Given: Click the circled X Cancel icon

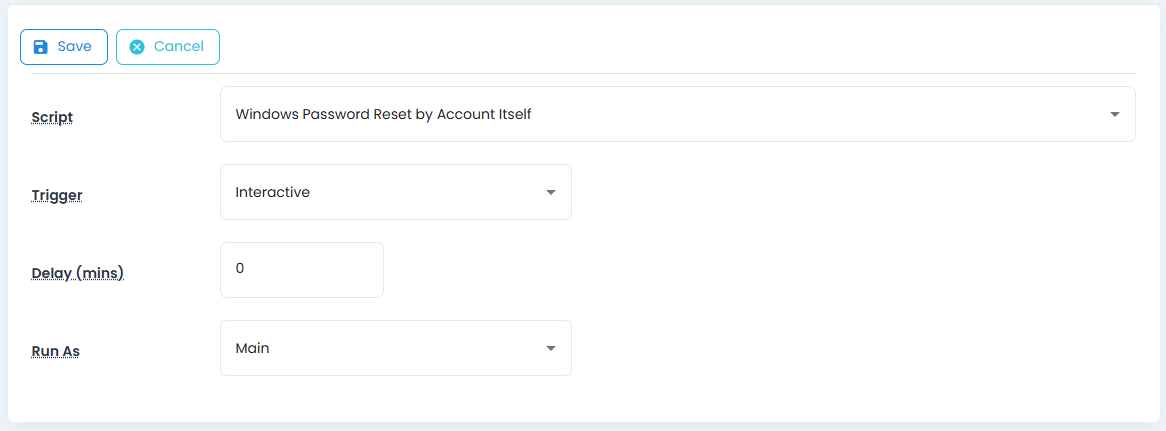Looking at the screenshot, I should (x=137, y=47).
